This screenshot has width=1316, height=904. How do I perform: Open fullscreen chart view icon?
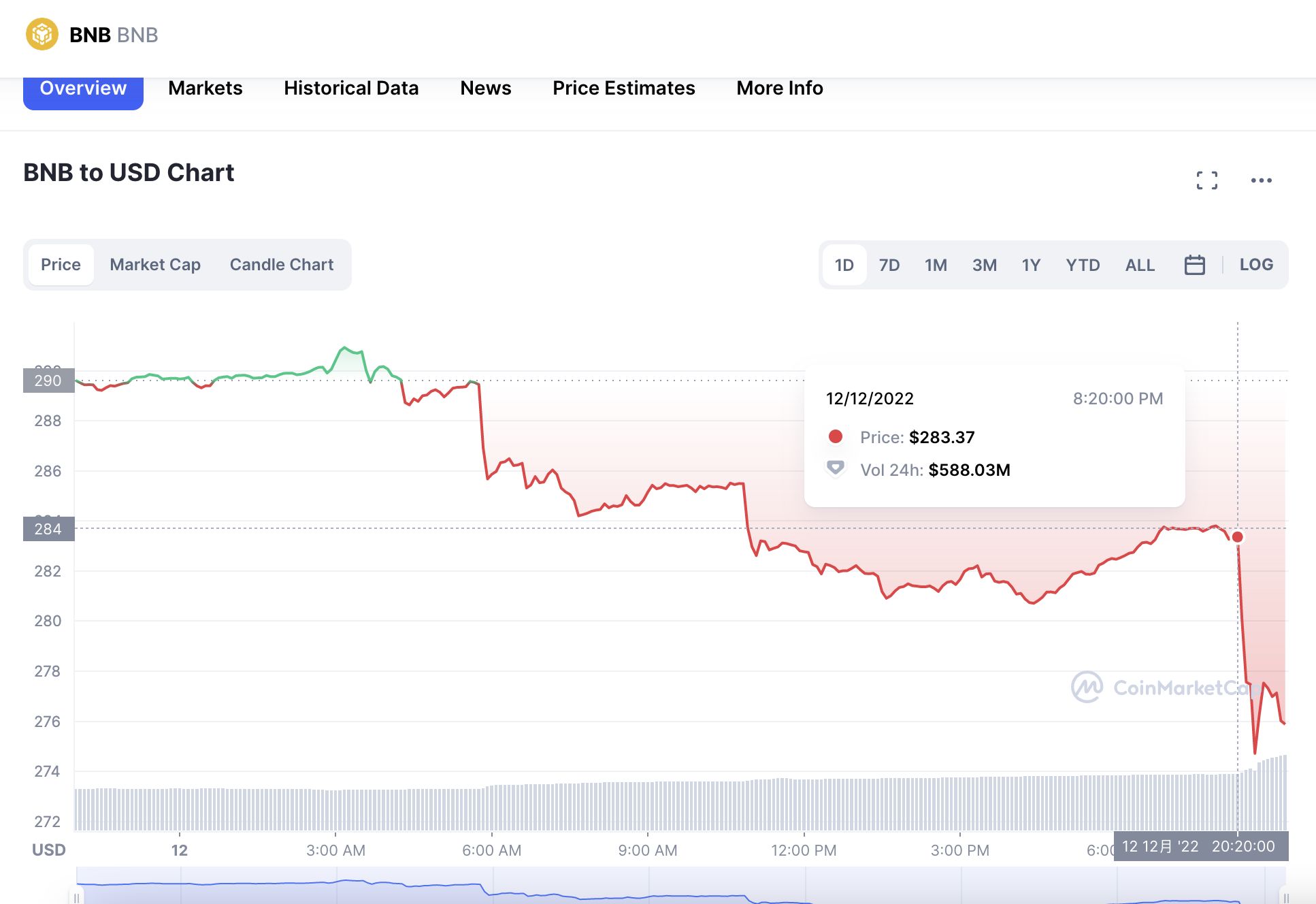[1206, 180]
